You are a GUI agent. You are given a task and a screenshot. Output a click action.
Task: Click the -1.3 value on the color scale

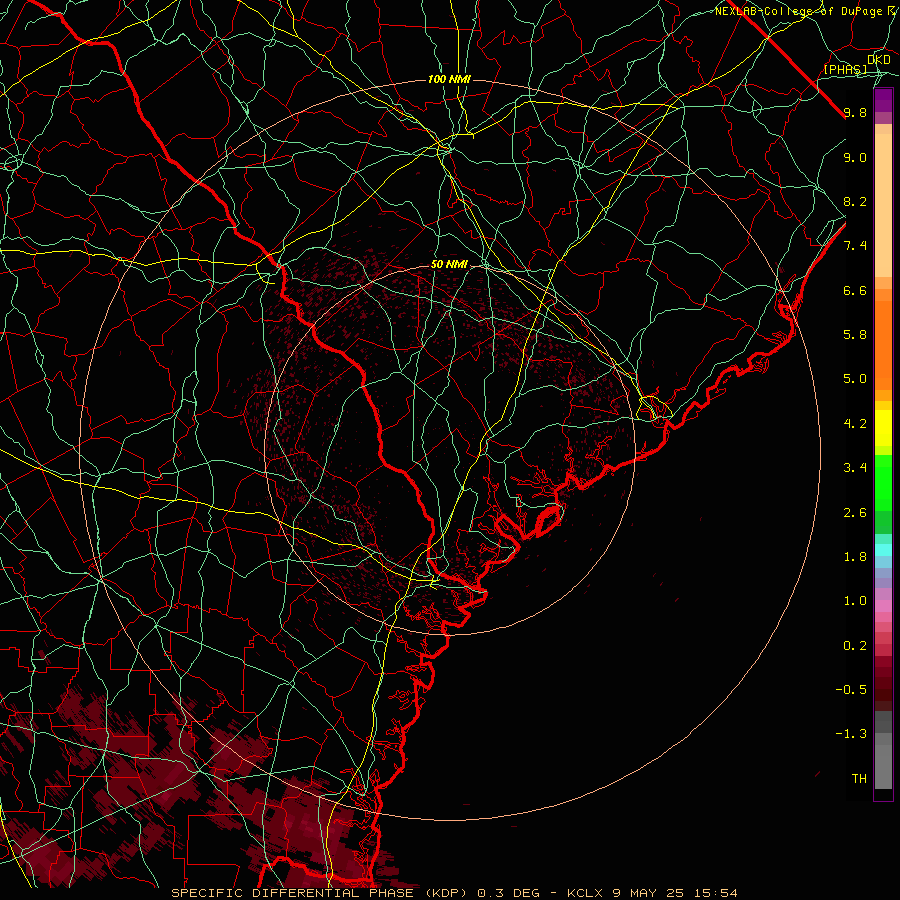(x=851, y=734)
